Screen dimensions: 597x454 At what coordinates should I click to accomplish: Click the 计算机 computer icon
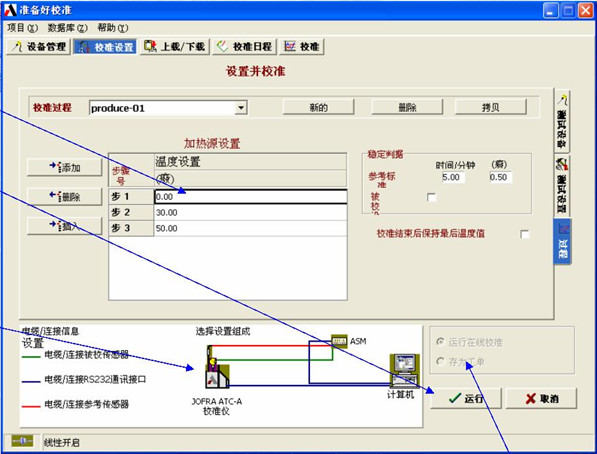click(404, 370)
